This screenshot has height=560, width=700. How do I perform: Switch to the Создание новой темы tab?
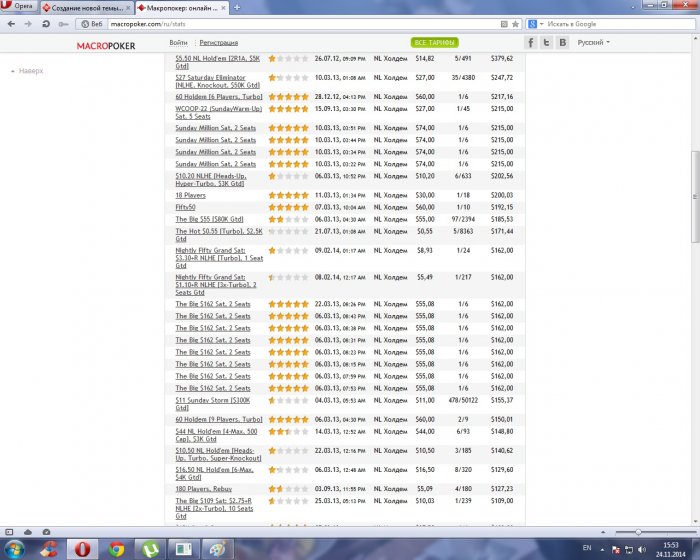click(86, 8)
